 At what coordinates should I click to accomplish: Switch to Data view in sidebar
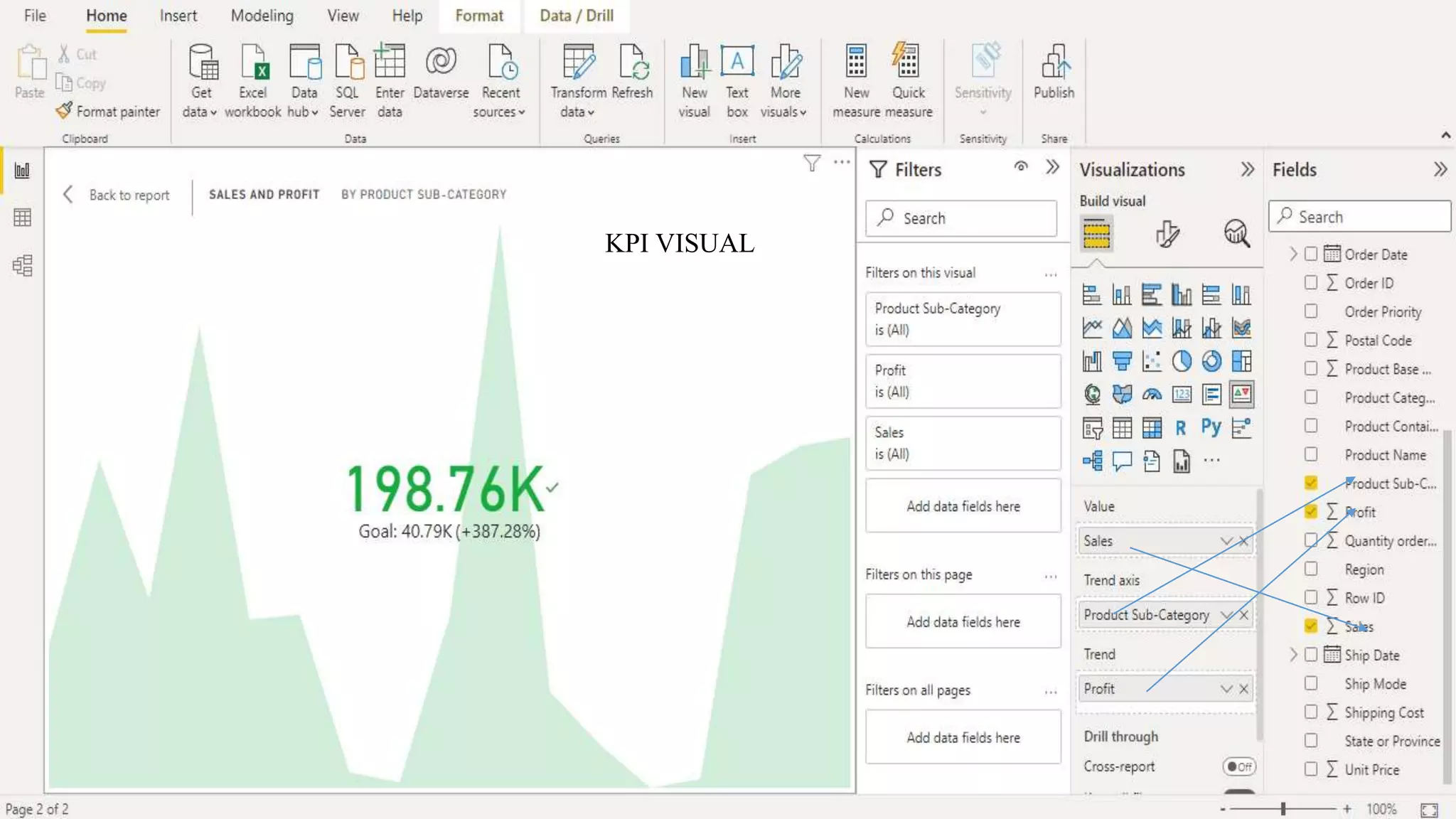22,218
